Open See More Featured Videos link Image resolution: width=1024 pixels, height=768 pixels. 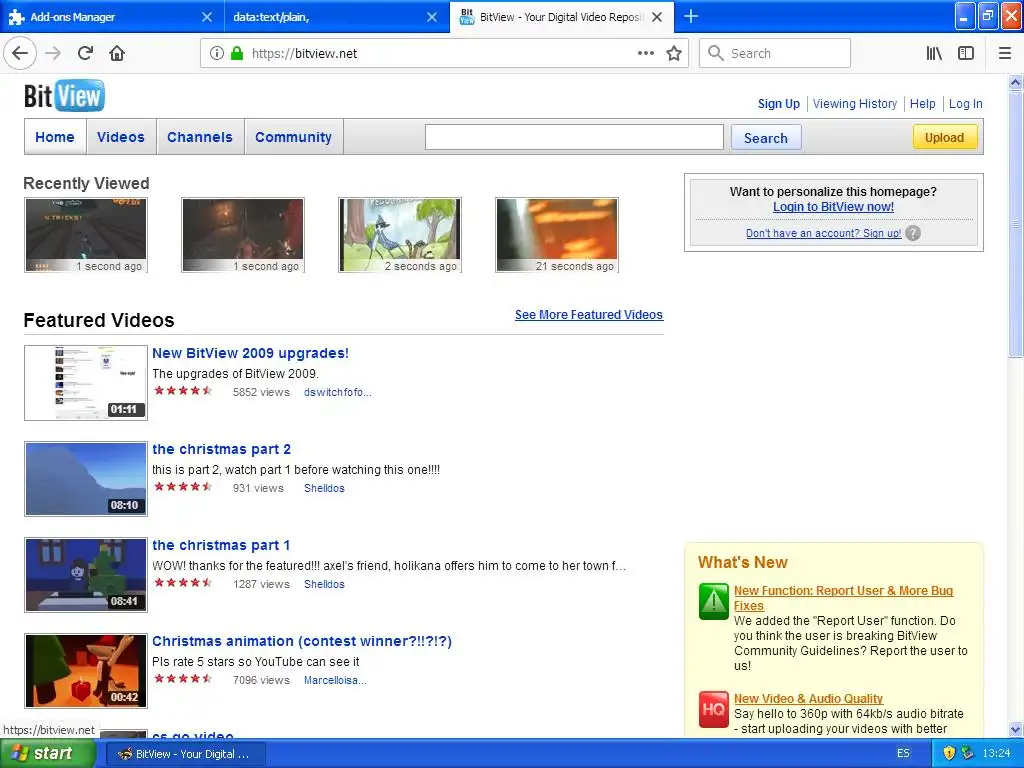[x=588, y=315]
